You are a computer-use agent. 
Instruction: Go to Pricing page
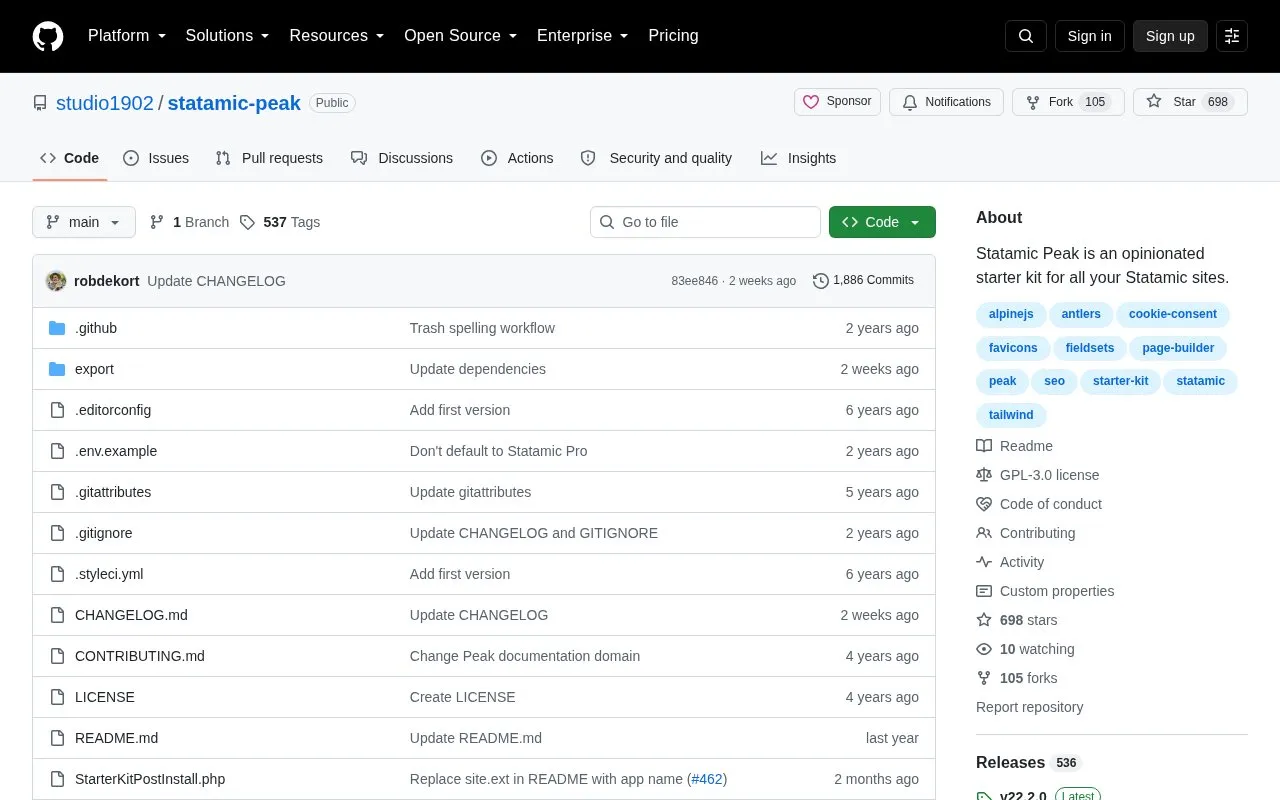point(673,36)
